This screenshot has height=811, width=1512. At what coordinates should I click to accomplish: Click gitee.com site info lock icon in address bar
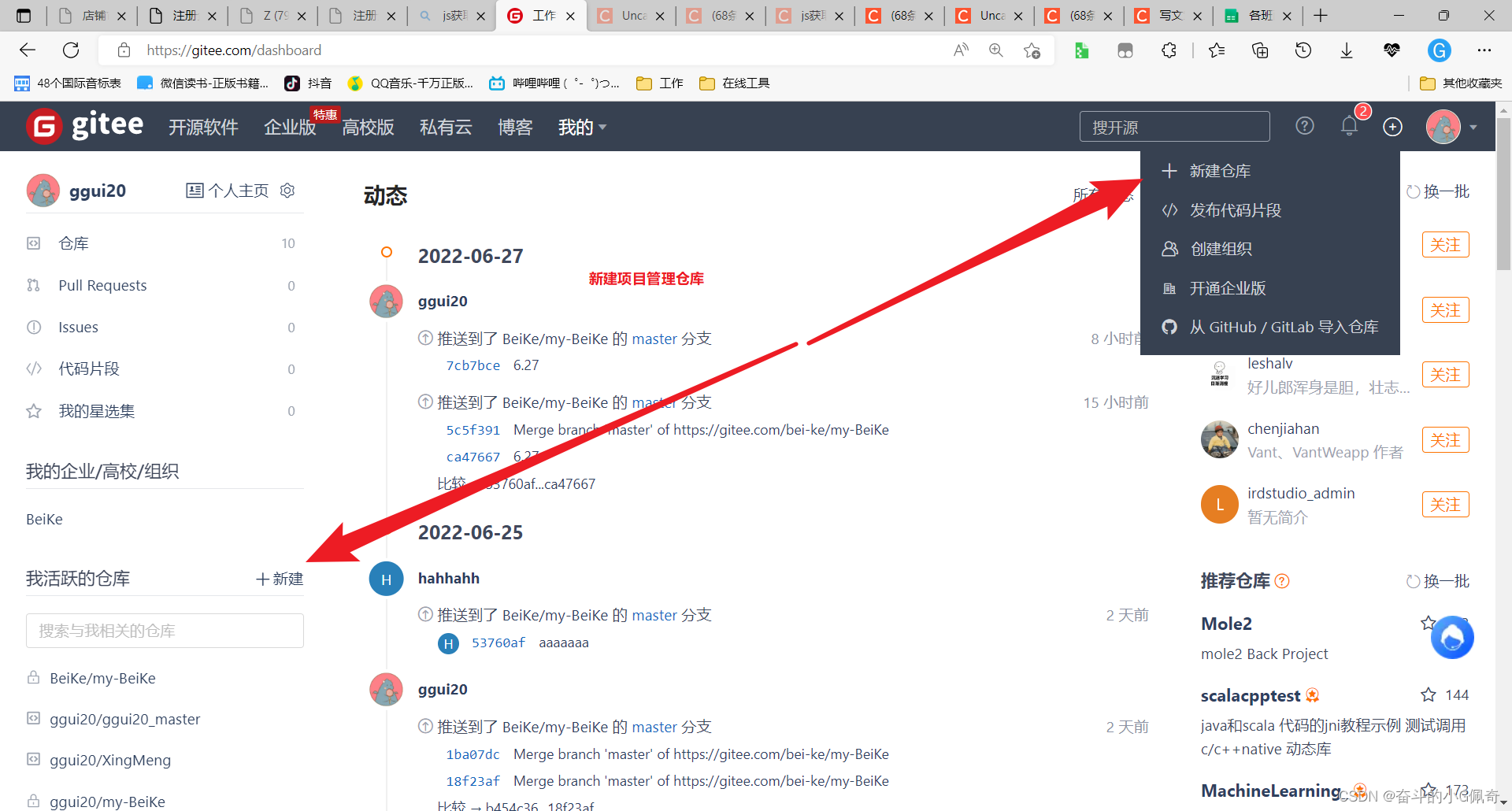[124, 50]
